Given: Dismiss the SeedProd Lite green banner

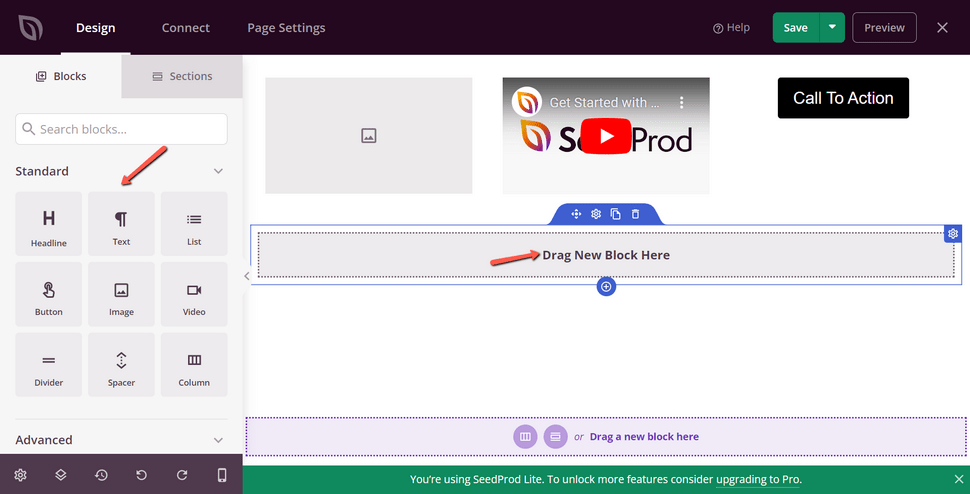Looking at the screenshot, I should [x=959, y=479].
